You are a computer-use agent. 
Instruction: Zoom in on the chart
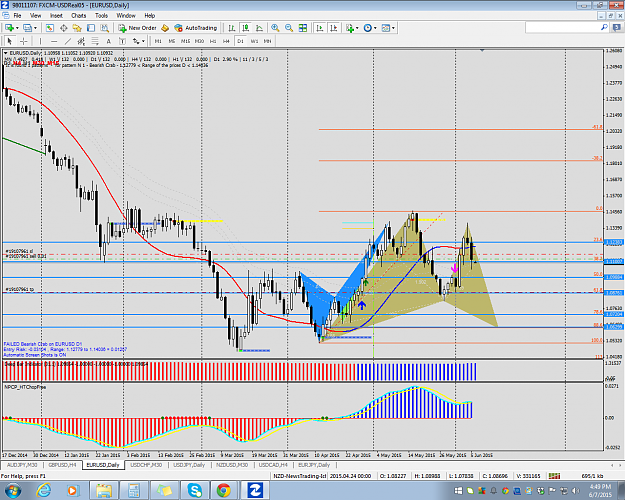tap(275, 28)
